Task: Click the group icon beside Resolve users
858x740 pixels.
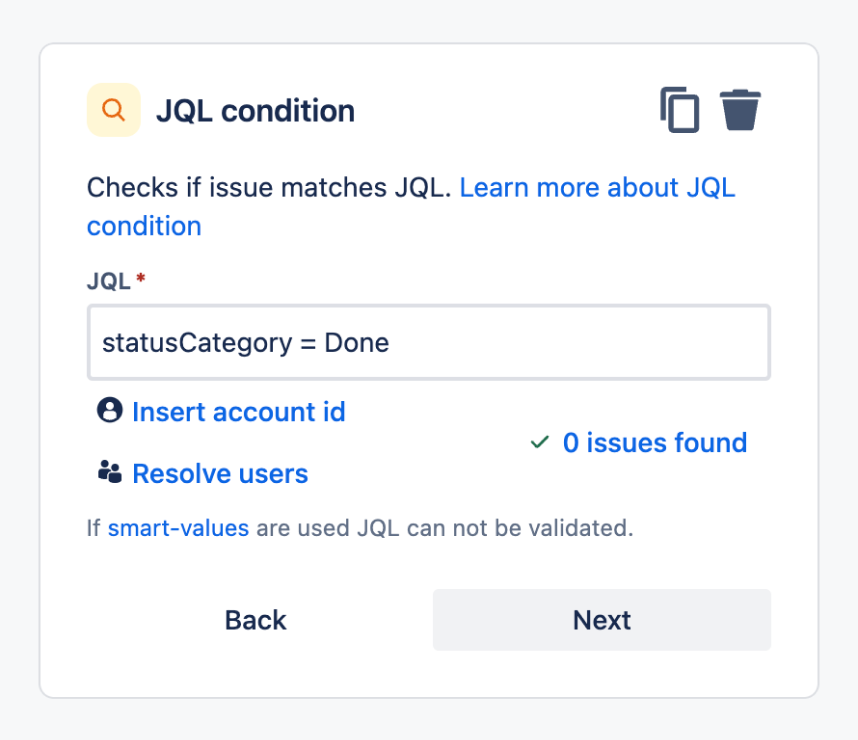Action: click(109, 472)
